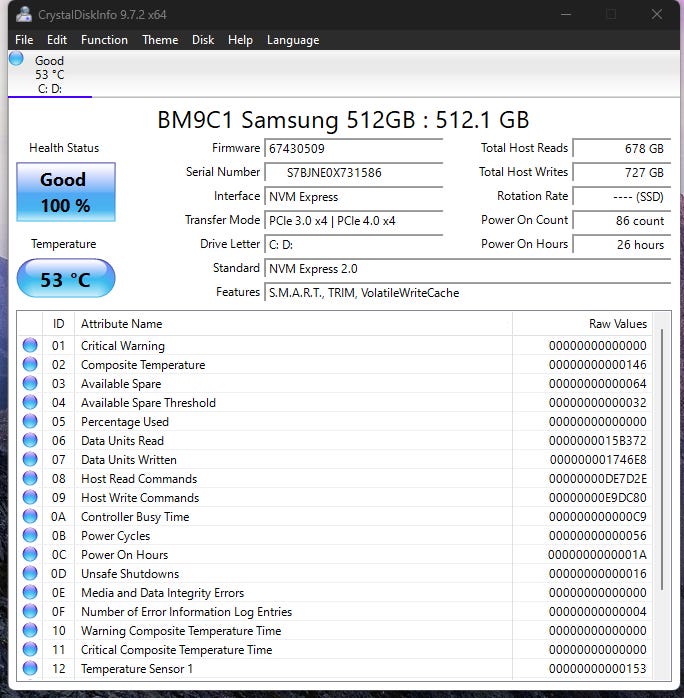
Task: Click status orb for Host Read Commands row
Action: pos(30,478)
